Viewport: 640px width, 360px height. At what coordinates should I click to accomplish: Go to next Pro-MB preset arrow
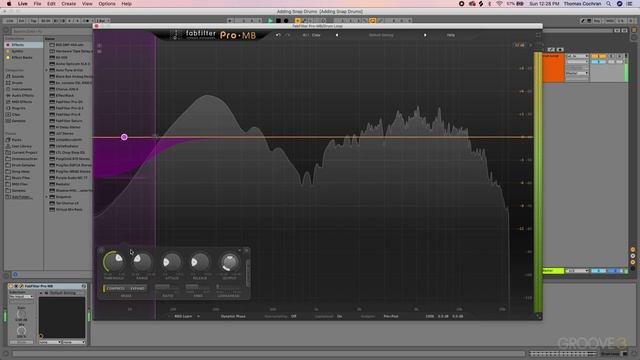[425, 35]
